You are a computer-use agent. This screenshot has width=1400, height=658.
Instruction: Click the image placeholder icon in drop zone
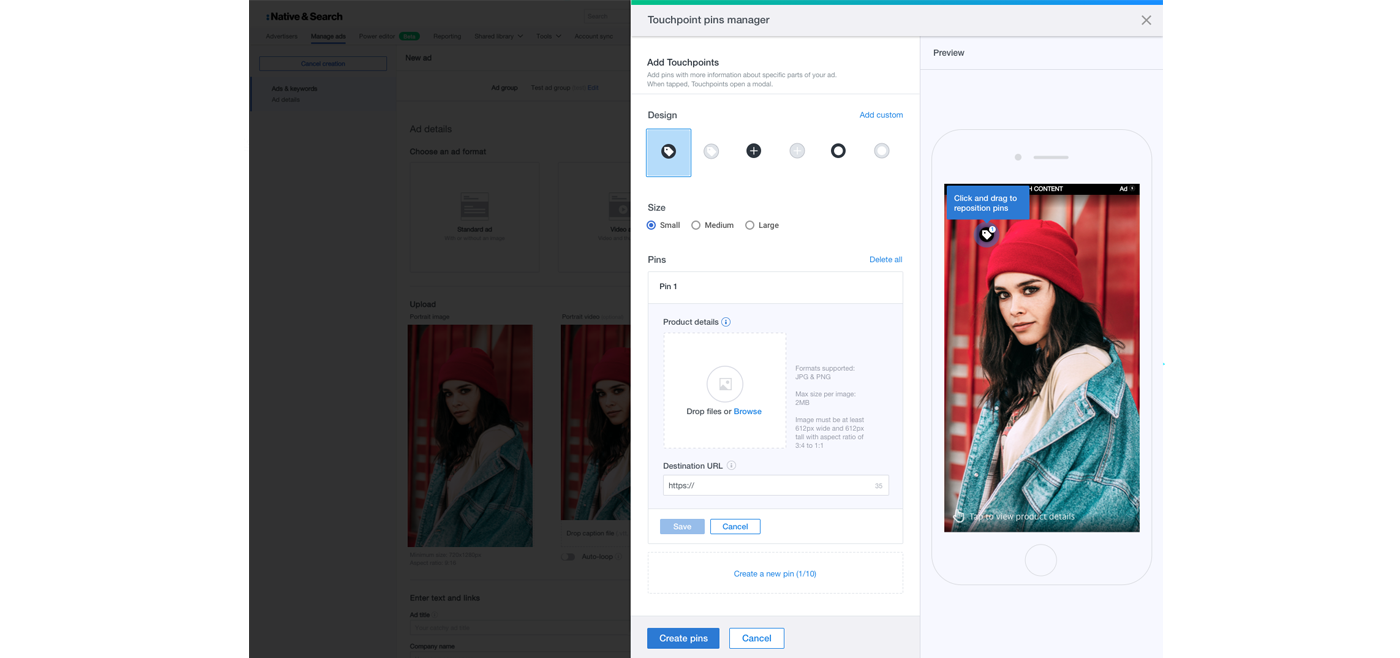[725, 384]
